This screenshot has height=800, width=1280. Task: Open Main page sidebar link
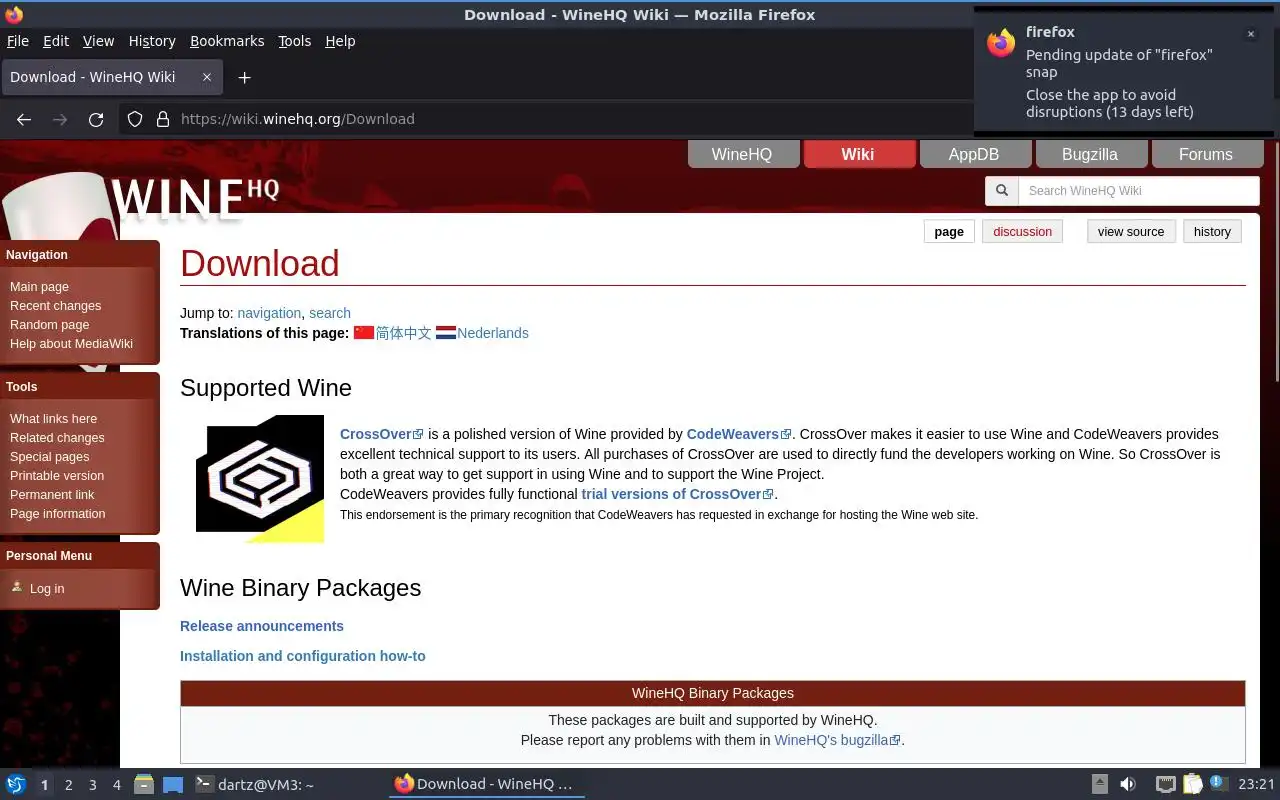(39, 287)
